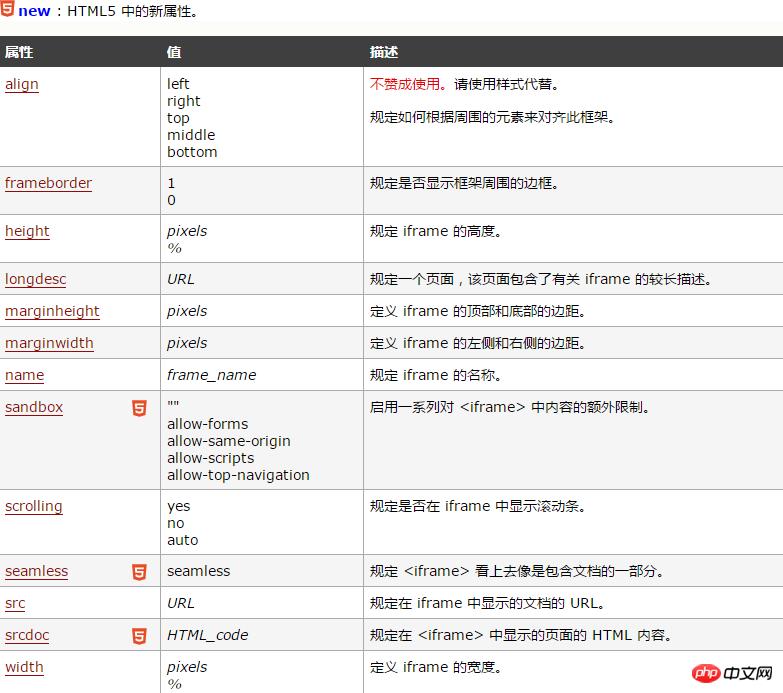Click the HTML5 icon beside 'new' legend
The image size is (783, 693).
tap(7, 8)
